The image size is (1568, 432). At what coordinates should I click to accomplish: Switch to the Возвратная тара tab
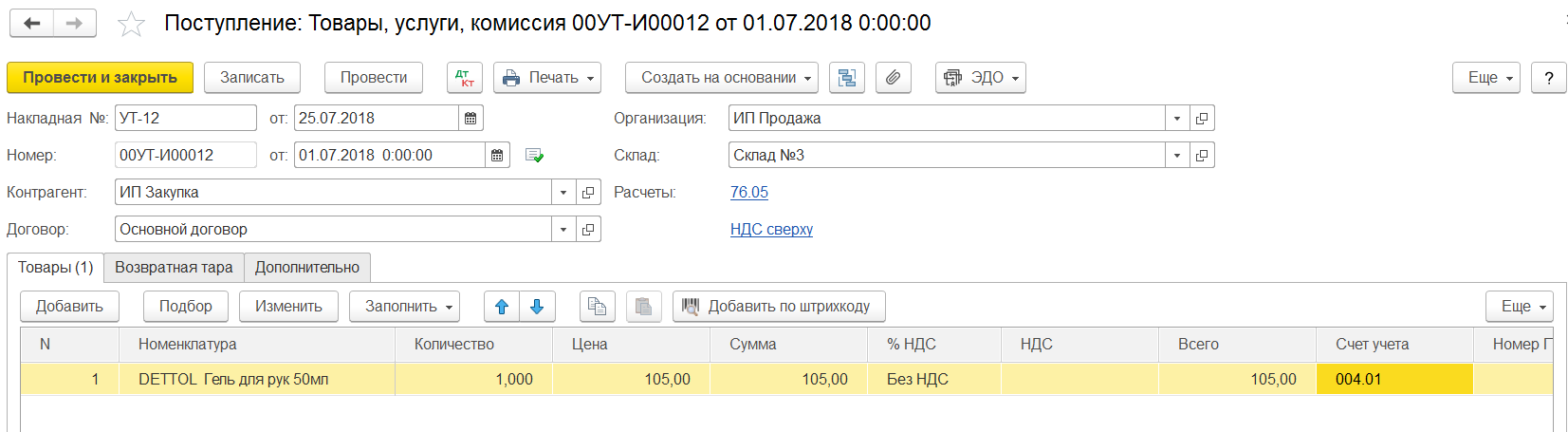click(174, 268)
